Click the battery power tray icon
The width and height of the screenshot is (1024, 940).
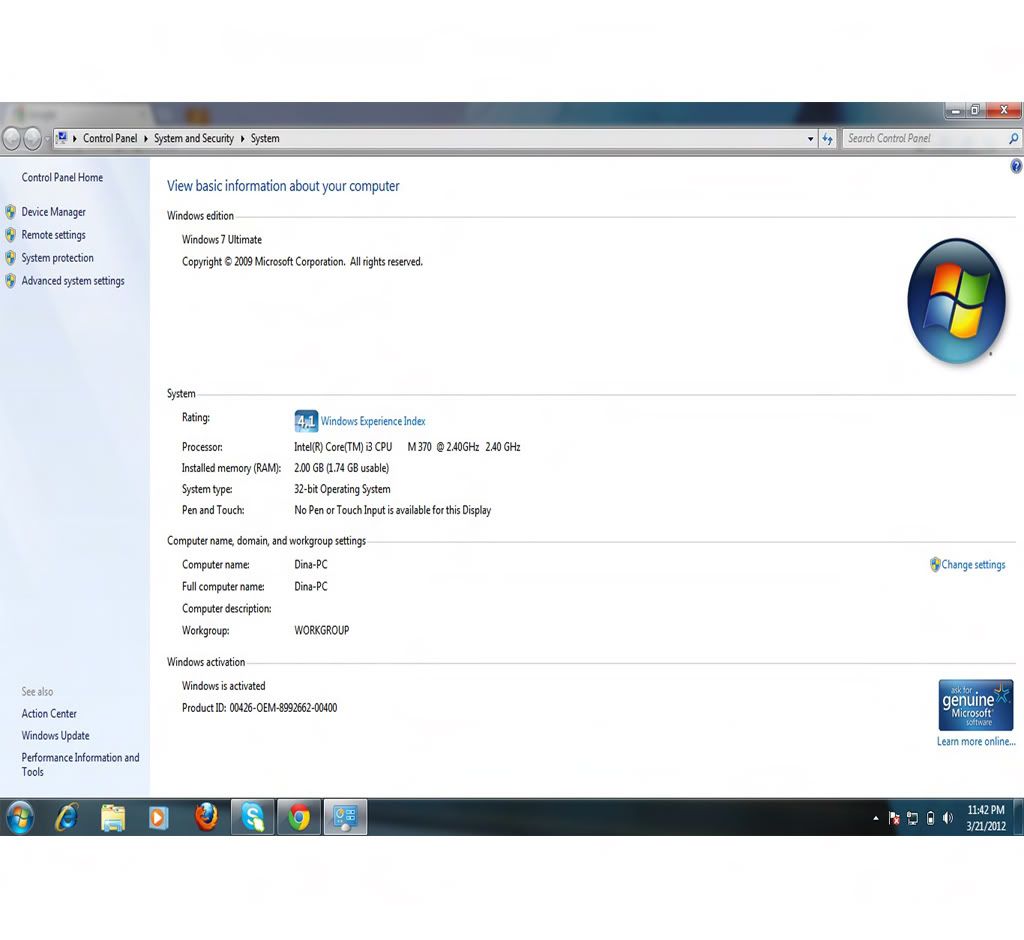click(931, 818)
